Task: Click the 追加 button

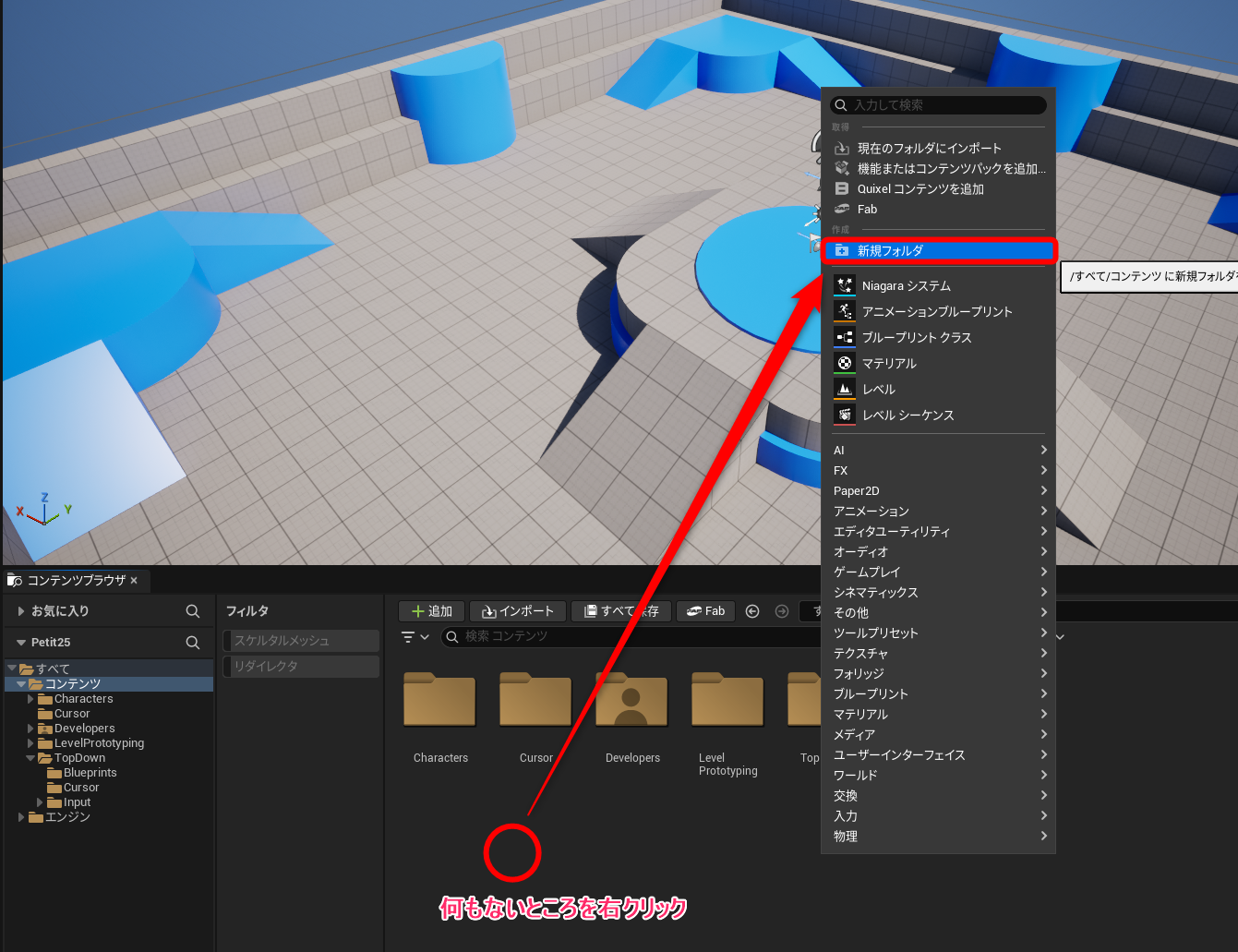Action: [431, 611]
